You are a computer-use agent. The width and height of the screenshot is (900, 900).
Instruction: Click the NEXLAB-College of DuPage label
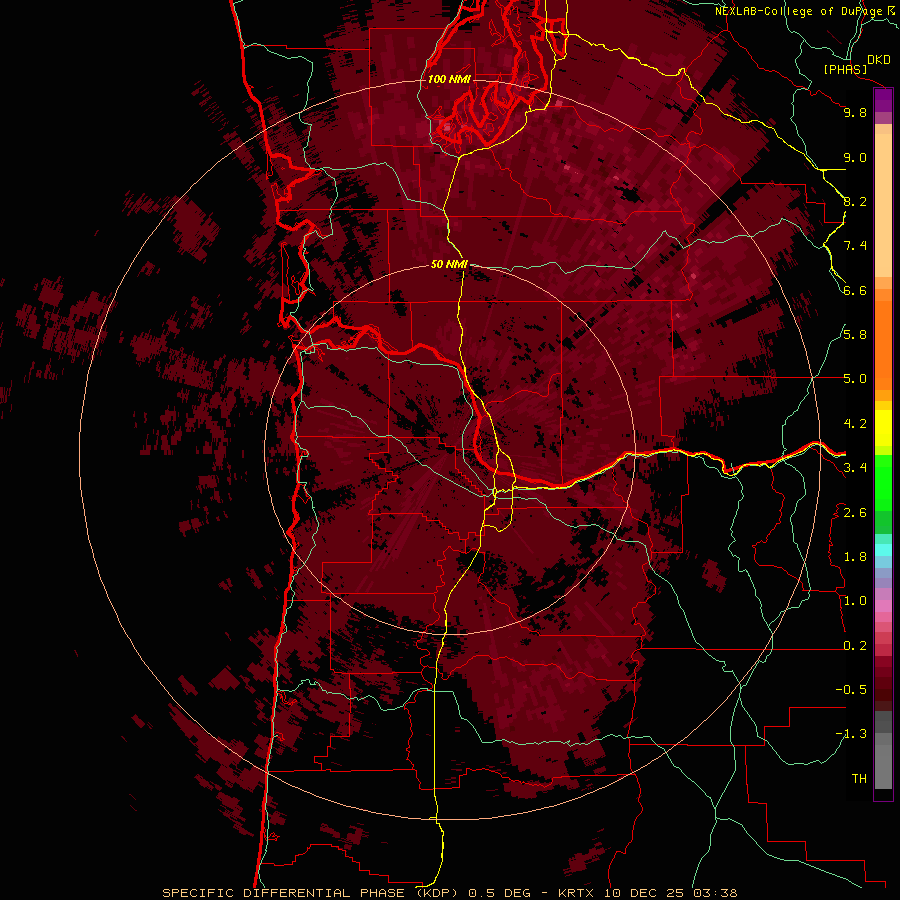coord(800,11)
